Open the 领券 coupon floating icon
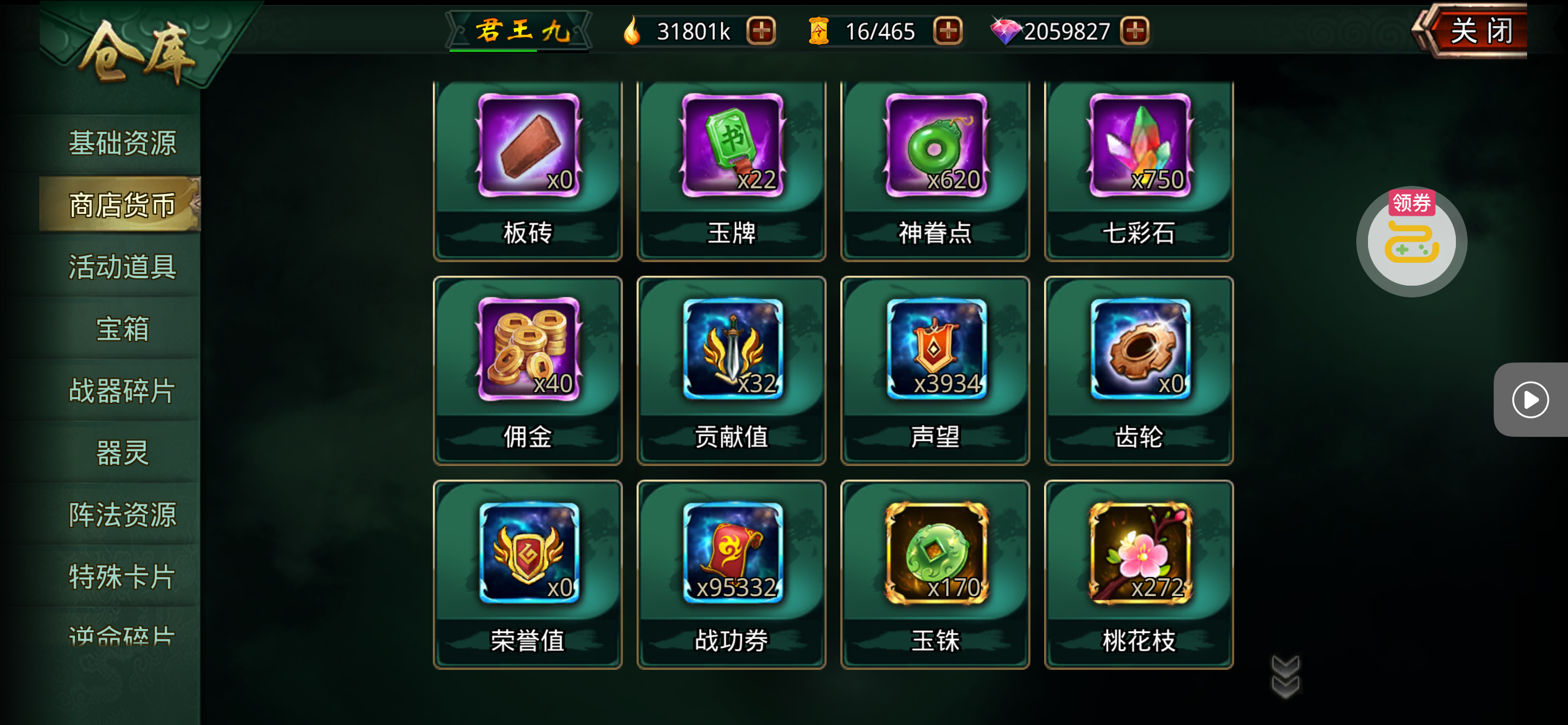 pos(1411,241)
